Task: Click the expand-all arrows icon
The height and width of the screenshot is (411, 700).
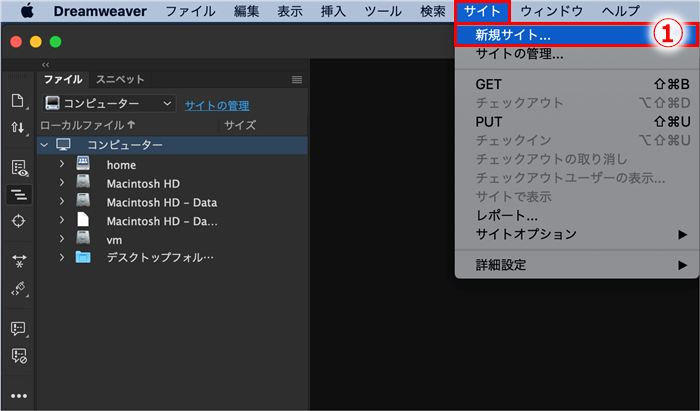Action: click(x=19, y=261)
